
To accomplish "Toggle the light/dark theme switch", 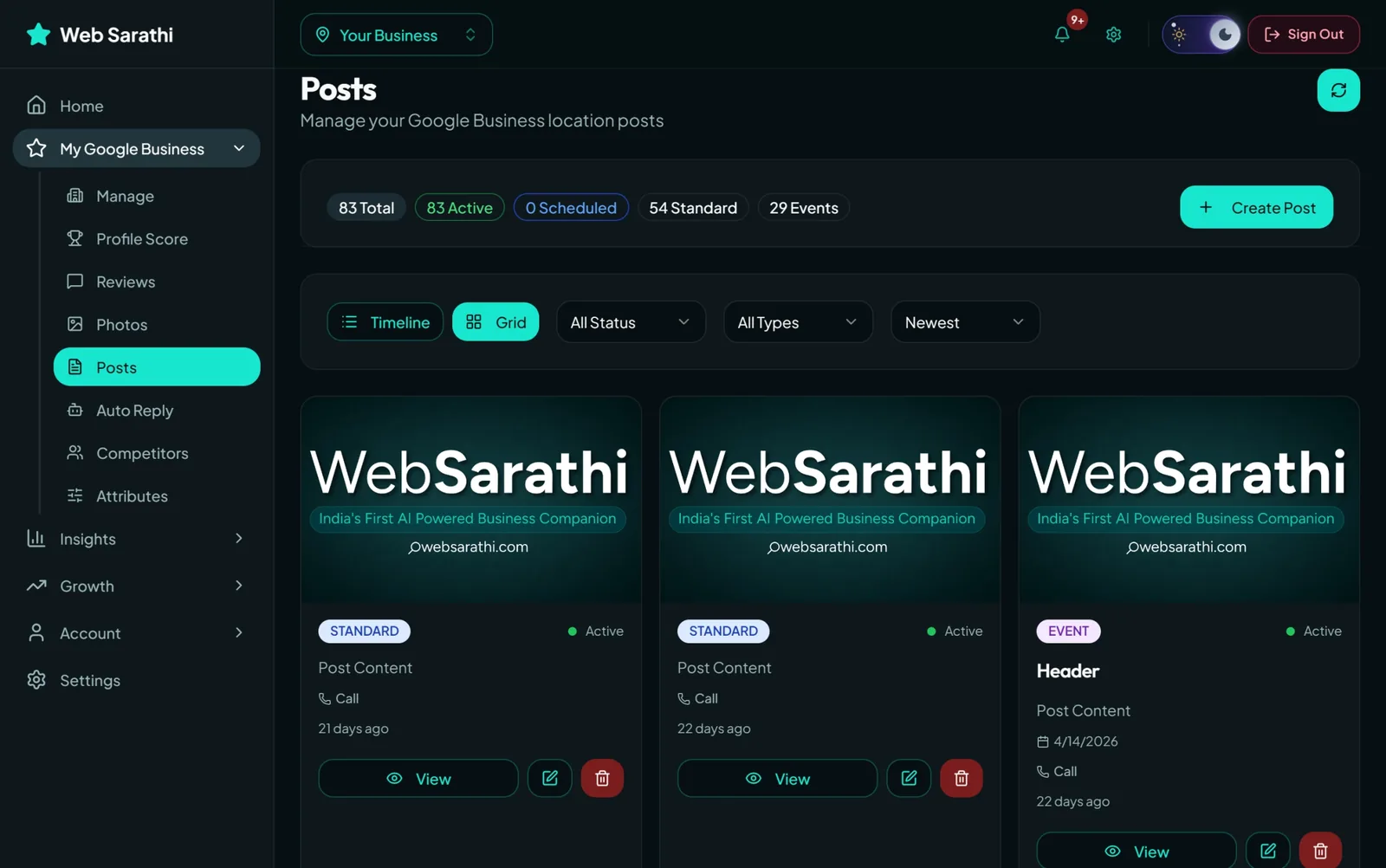I will [x=1201, y=35].
